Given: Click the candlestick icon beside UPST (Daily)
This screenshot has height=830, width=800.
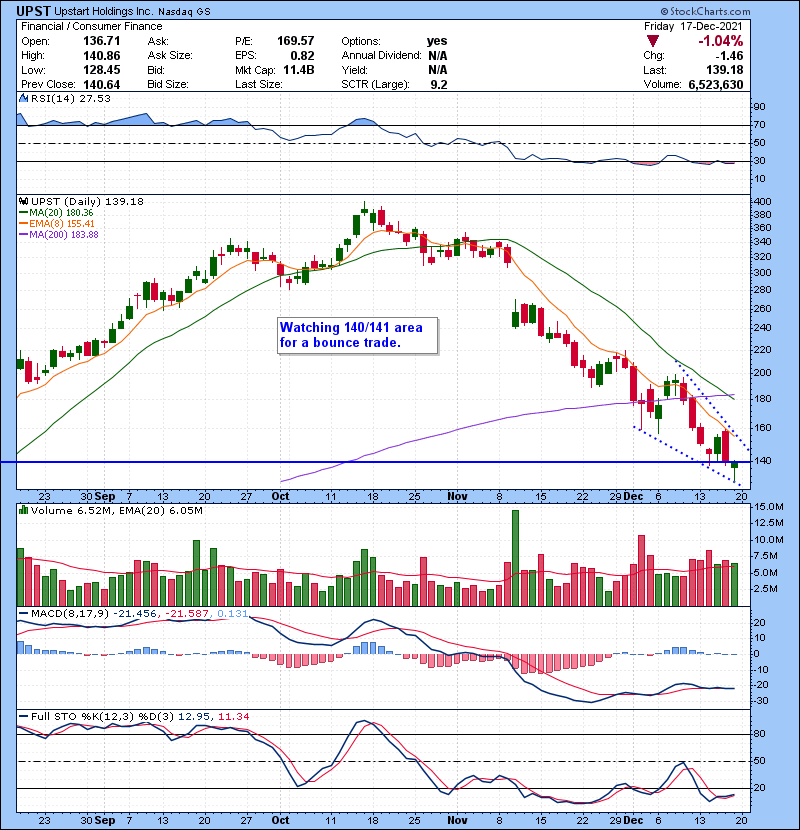Looking at the screenshot, I should point(23,202).
